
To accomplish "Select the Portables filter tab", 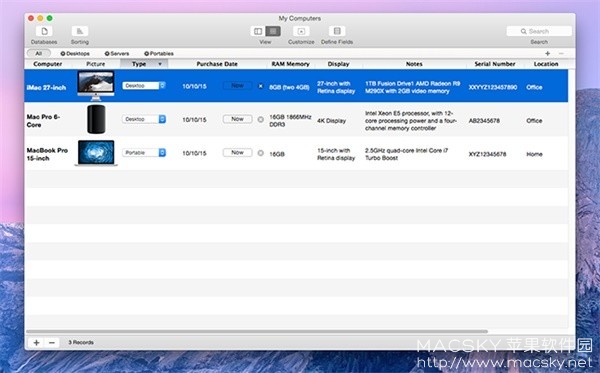I will (x=159, y=54).
